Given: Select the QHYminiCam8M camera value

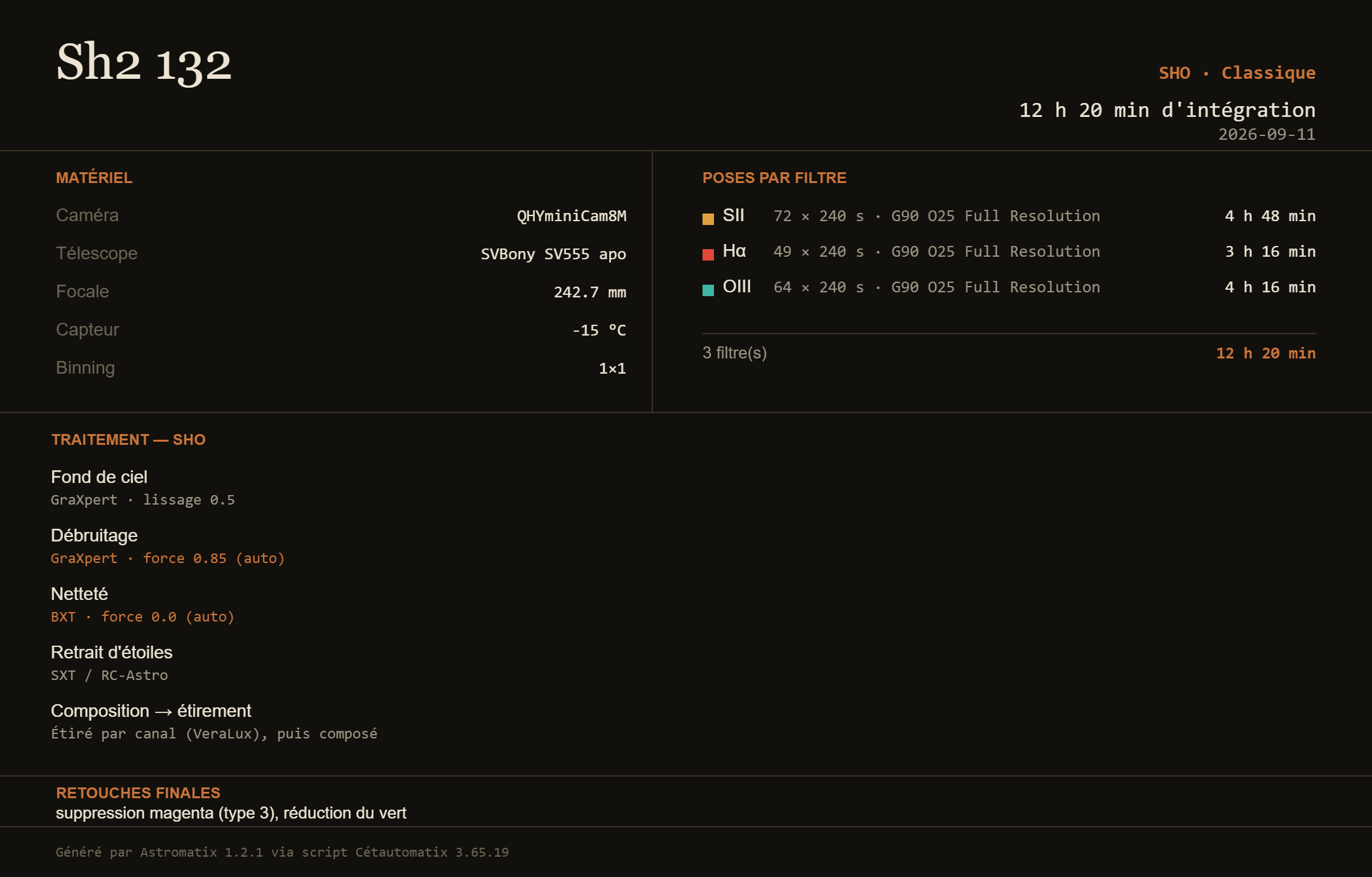Looking at the screenshot, I should click(572, 216).
